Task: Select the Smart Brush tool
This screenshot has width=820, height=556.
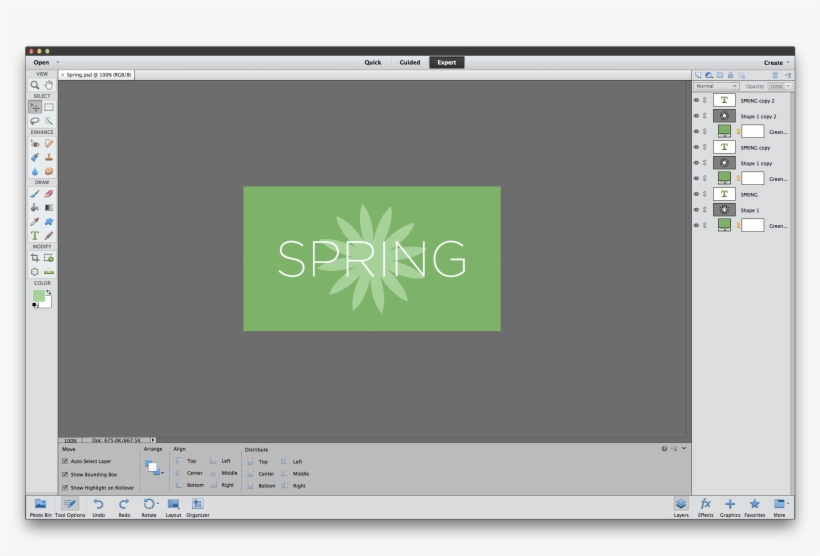Action: [x=35, y=157]
